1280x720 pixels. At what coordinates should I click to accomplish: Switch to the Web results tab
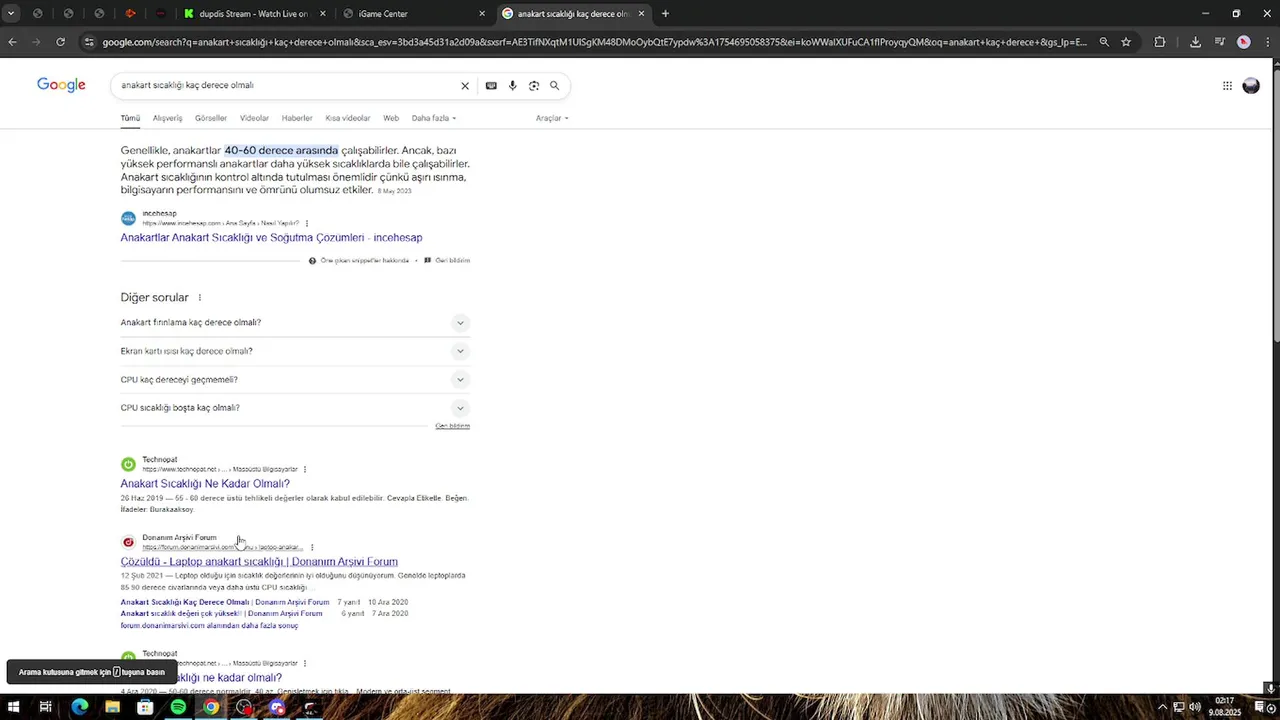click(x=391, y=118)
